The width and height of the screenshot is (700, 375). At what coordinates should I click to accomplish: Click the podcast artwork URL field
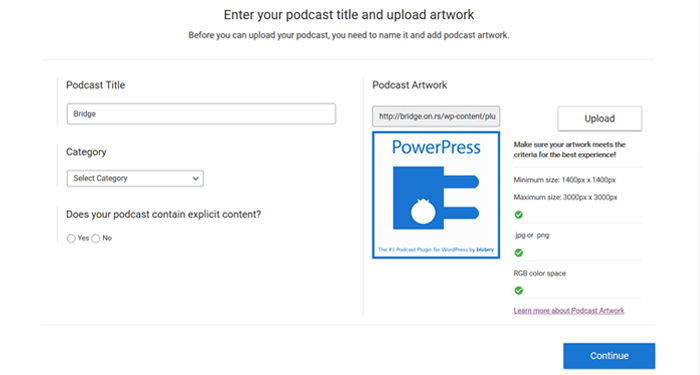pos(436,117)
